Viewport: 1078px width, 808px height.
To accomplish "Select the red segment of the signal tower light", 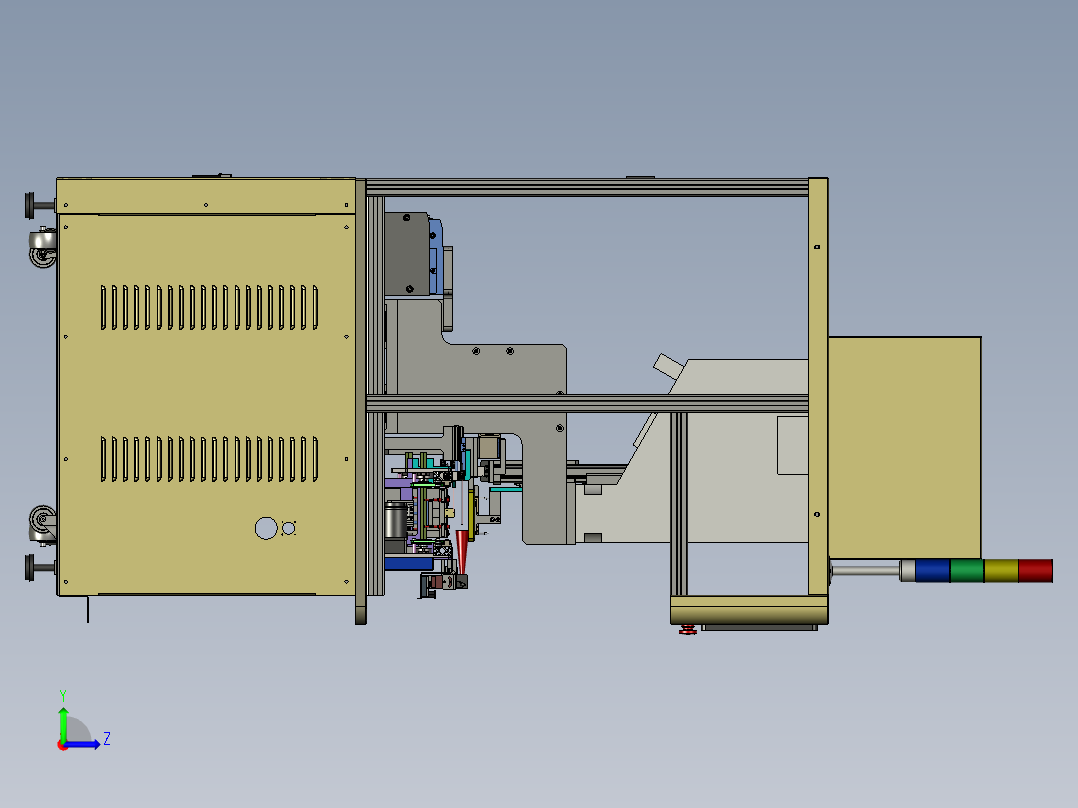I will click(1035, 571).
